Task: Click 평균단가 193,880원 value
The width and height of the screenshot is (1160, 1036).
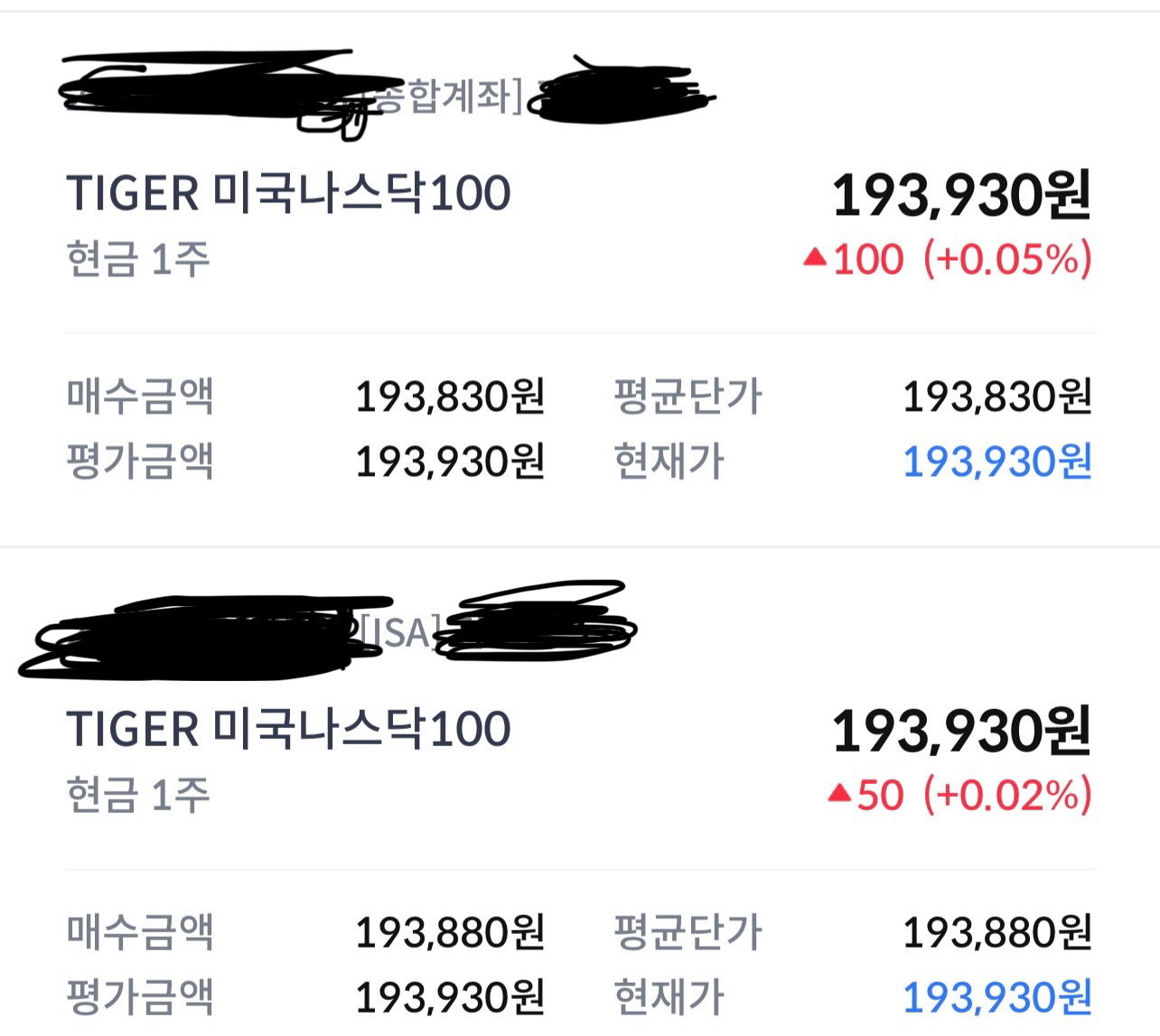Action: (x=997, y=932)
